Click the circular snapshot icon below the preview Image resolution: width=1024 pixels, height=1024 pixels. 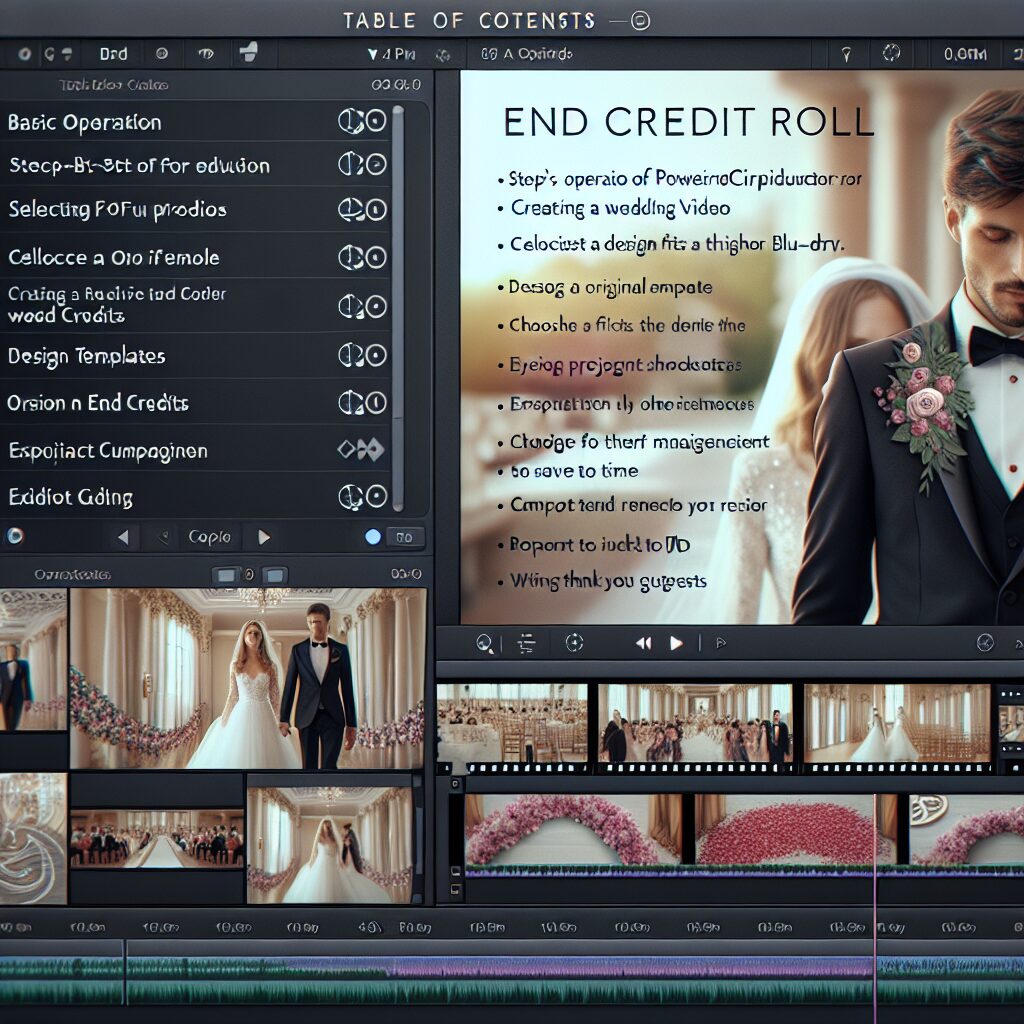pyautogui.click(x=574, y=643)
